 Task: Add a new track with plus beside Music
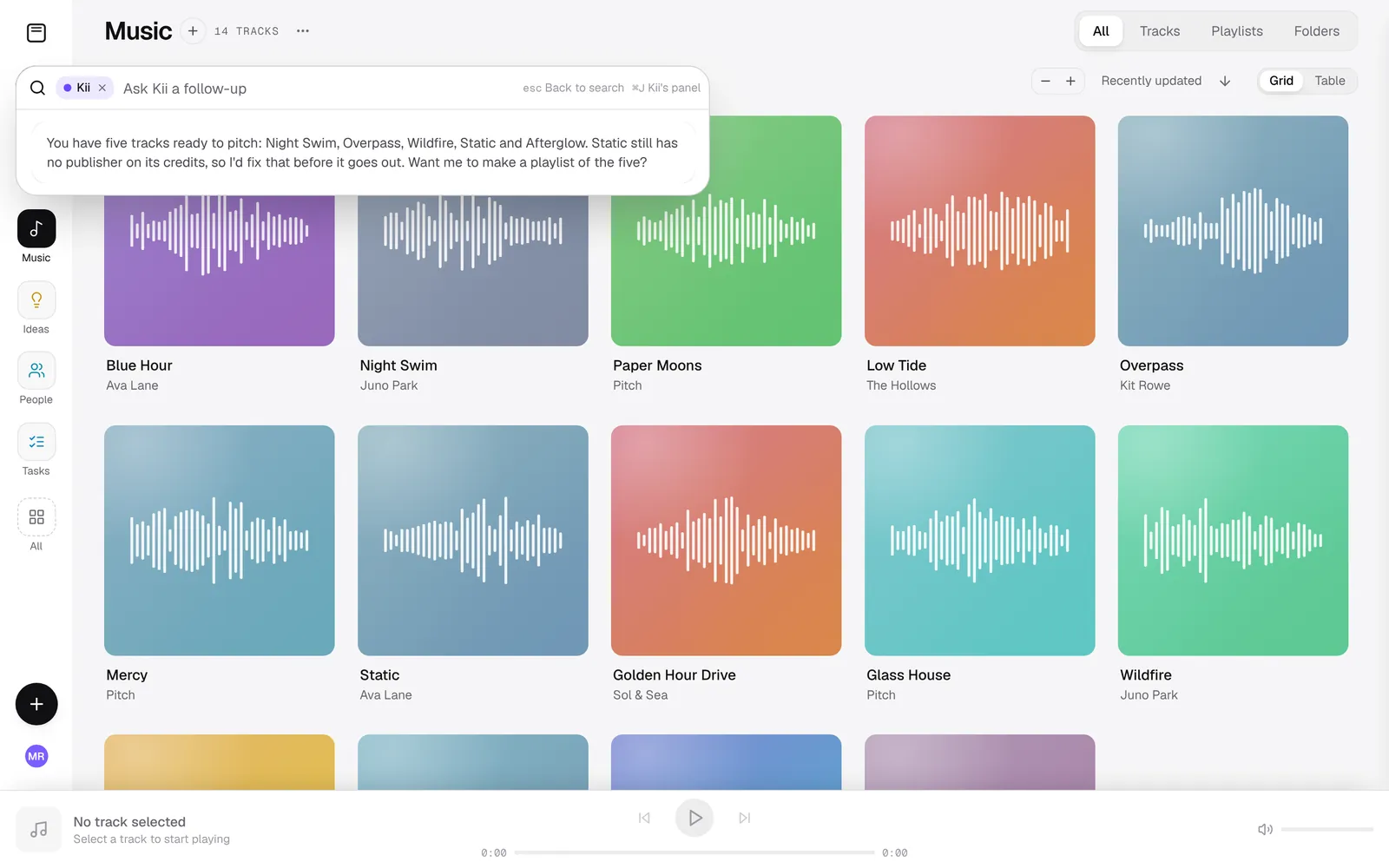tap(193, 31)
